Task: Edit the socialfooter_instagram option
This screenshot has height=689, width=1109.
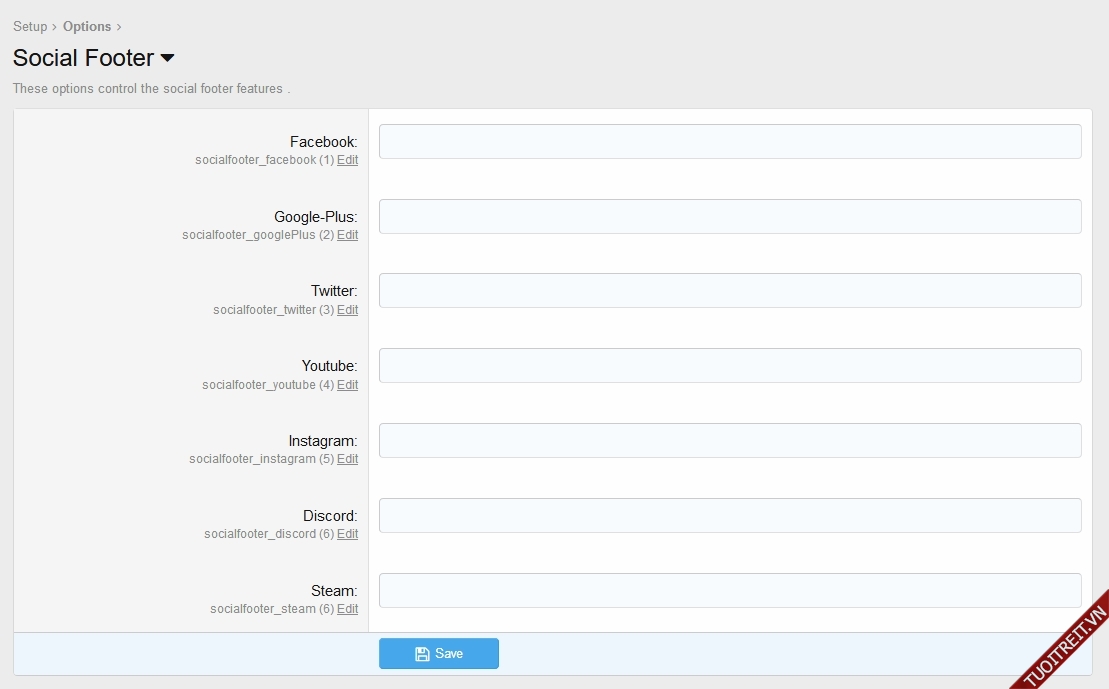Action: point(347,459)
